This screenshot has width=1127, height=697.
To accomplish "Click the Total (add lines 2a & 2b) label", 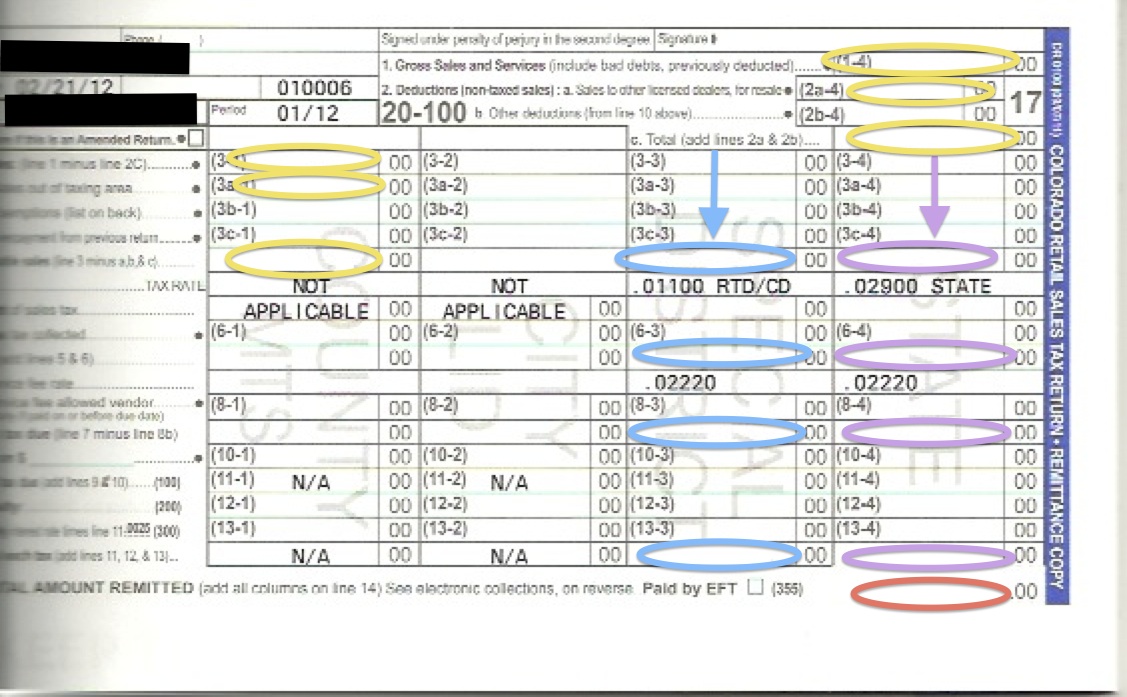I will [724, 139].
